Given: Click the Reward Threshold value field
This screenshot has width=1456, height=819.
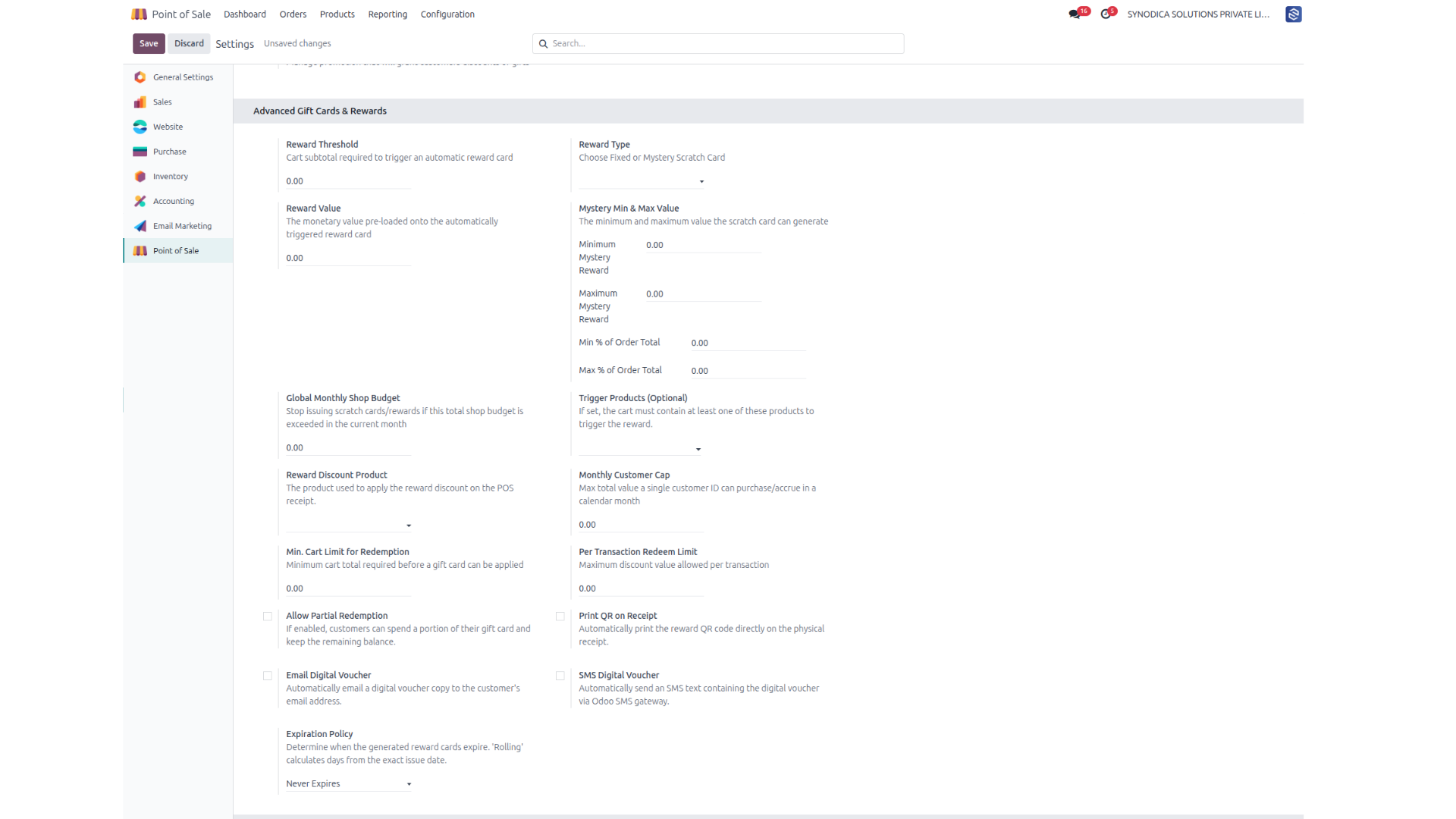Looking at the screenshot, I should (349, 181).
